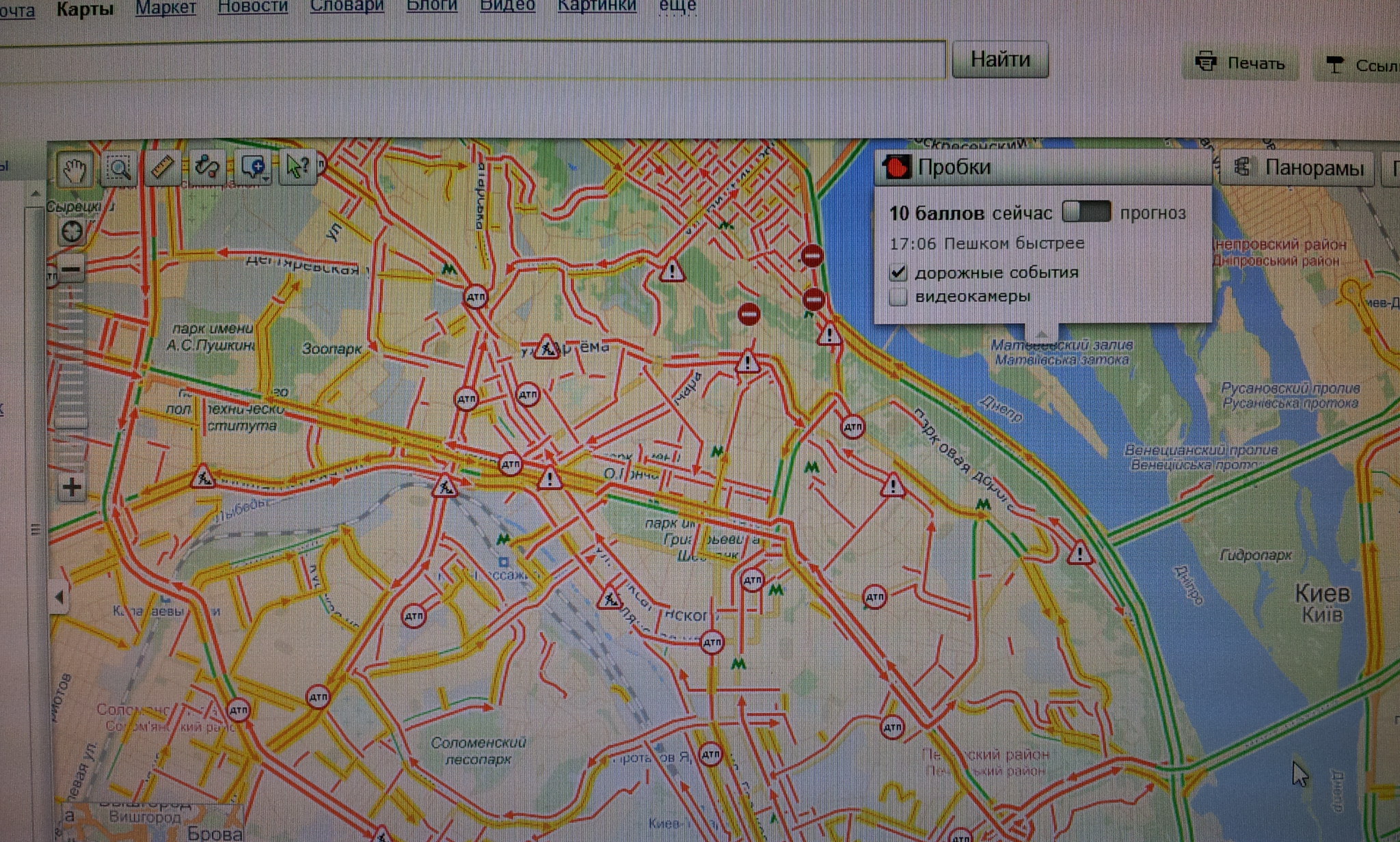Click the what's-here arrow question tool

pos(297,166)
